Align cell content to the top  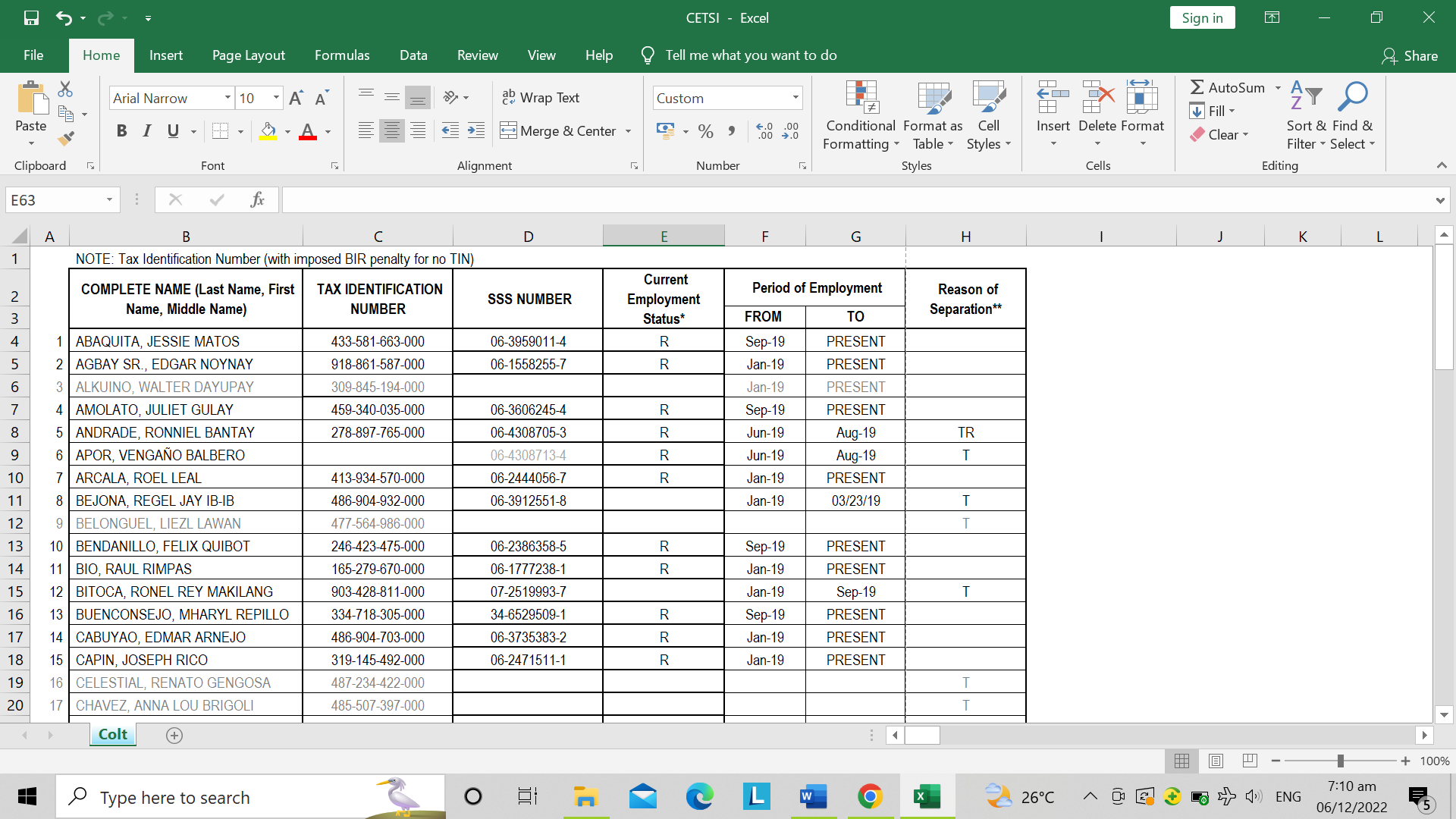(x=366, y=96)
